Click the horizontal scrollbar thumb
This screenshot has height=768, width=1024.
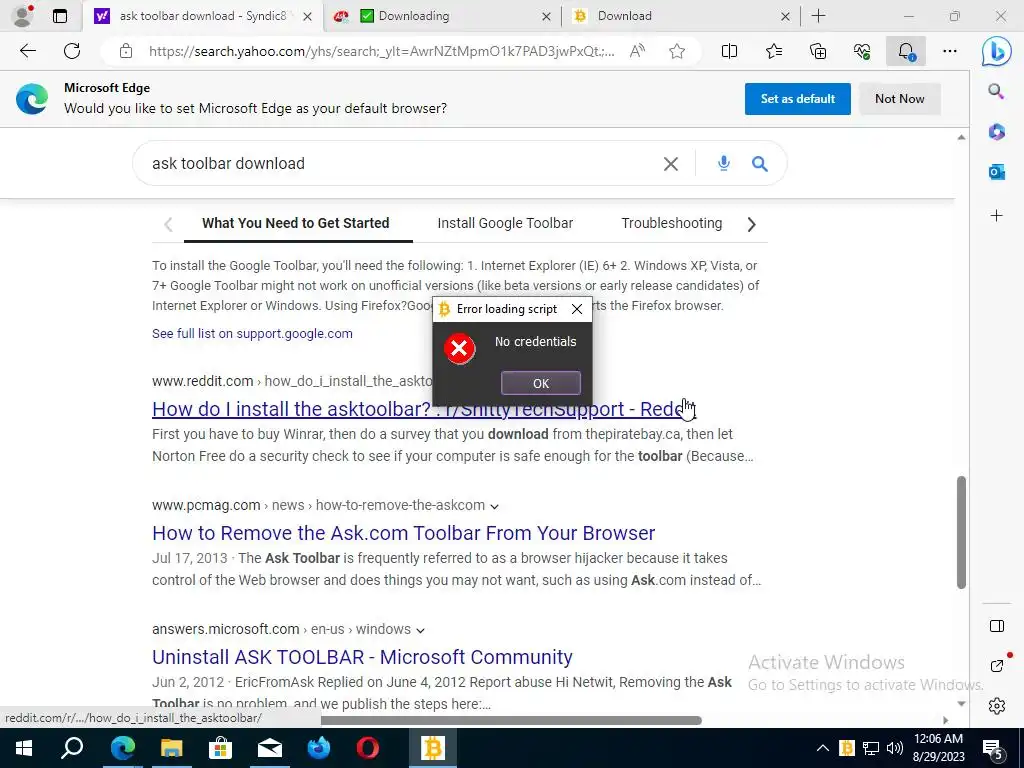pyautogui.click(x=511, y=720)
